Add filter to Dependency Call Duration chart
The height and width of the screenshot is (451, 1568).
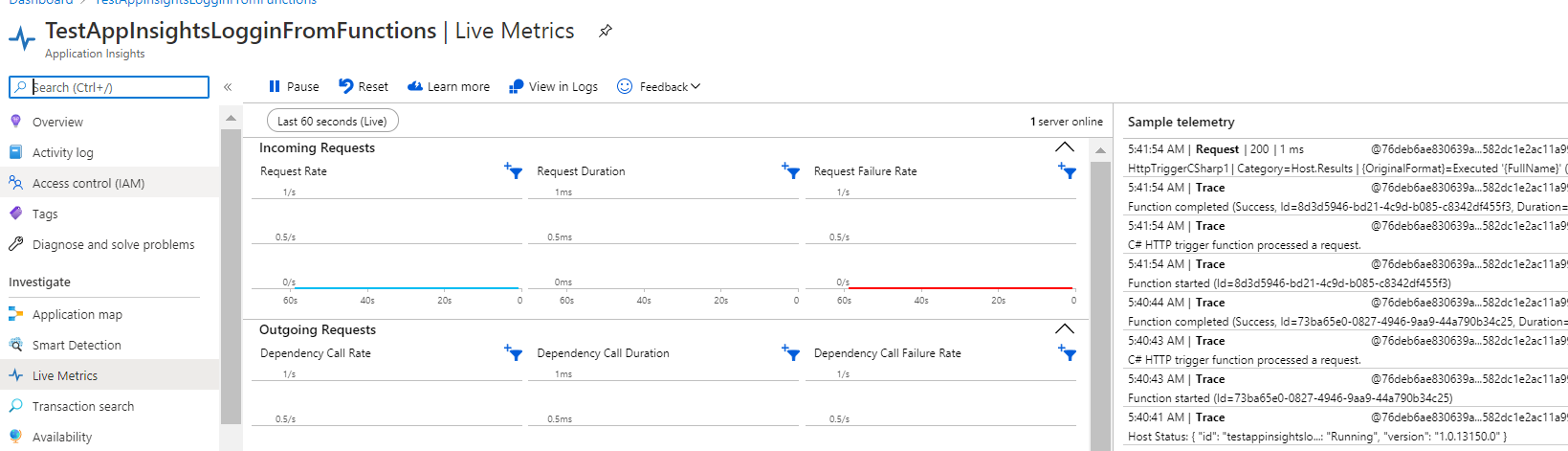coord(790,352)
